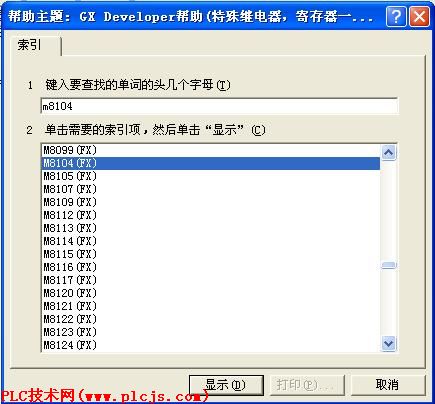Select the highlighted M8104(FX) entry

coord(211,163)
